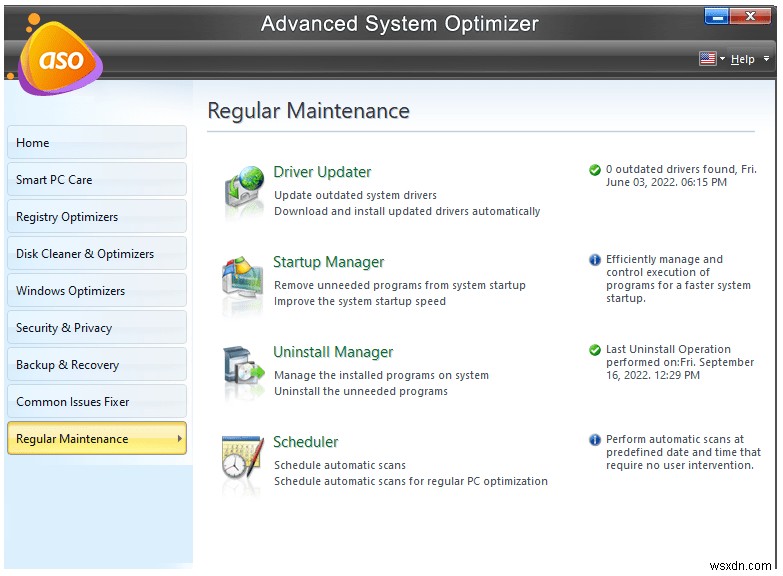Click the Startup Manager icon
This screenshot has width=783, height=576.
(x=243, y=277)
